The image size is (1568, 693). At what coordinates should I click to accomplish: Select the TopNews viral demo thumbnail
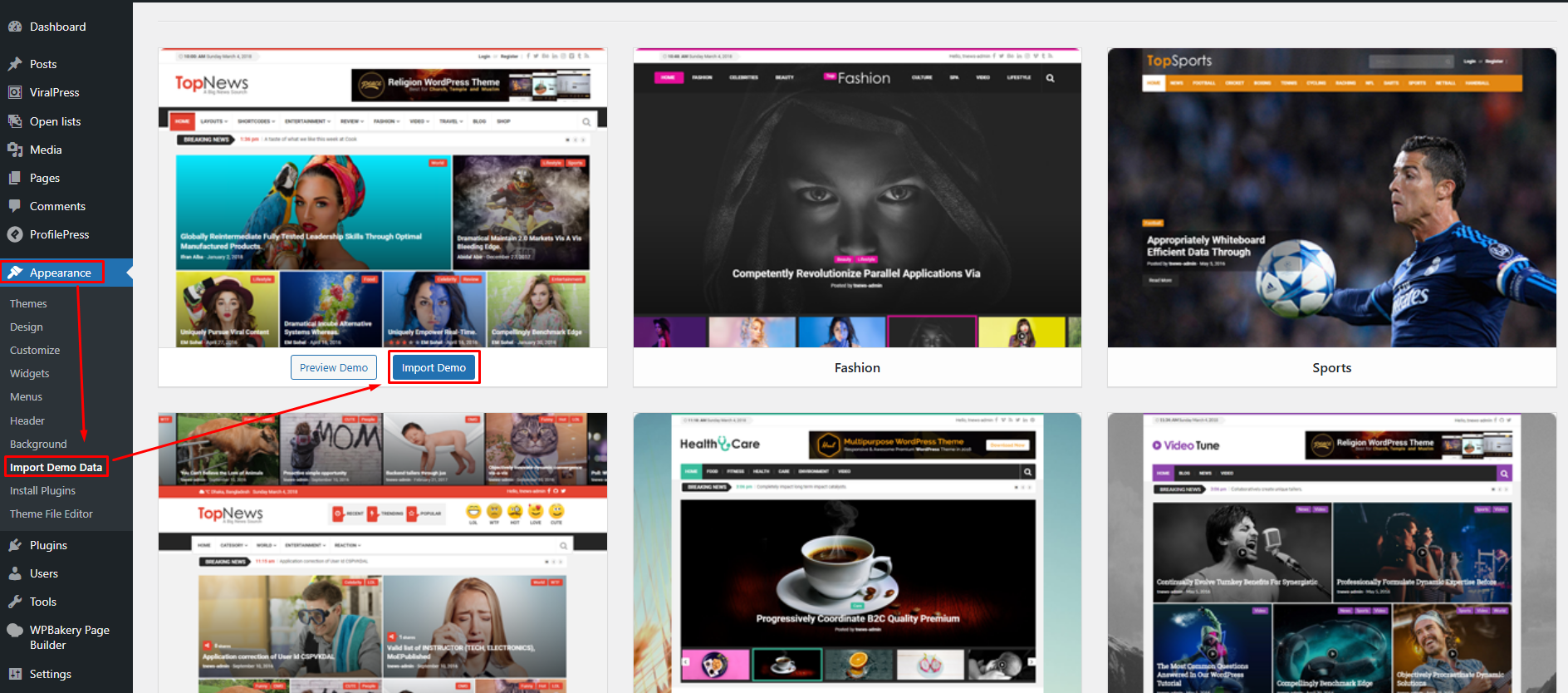click(x=383, y=553)
